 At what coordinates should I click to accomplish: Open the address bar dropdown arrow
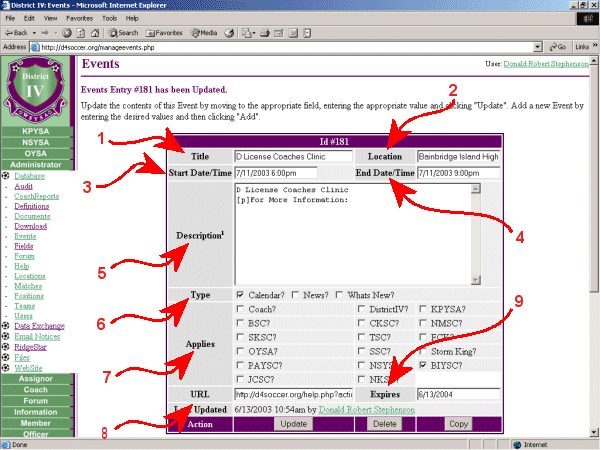(537, 47)
